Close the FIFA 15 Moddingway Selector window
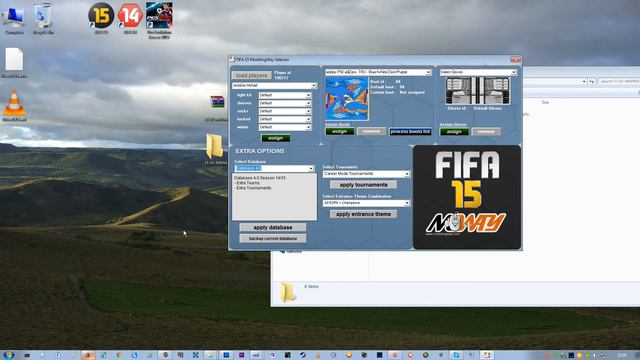Viewport: 640px width, 360px height. pos(516,60)
